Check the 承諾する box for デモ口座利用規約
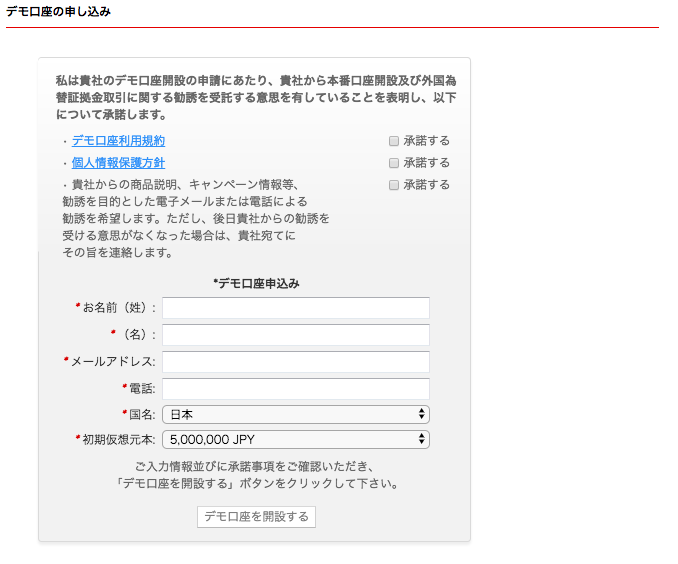The height and width of the screenshot is (564, 678). [x=394, y=141]
